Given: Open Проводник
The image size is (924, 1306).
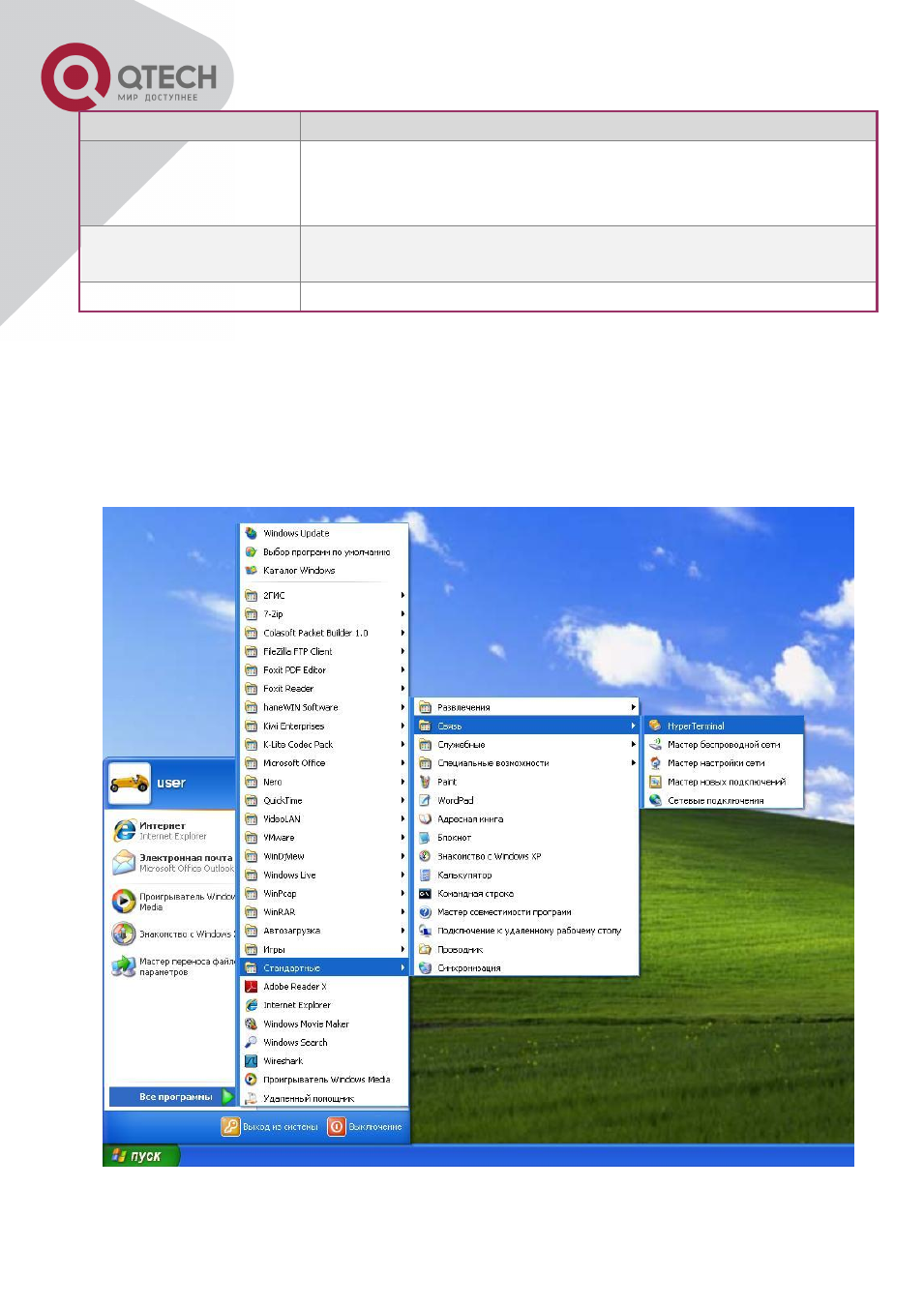Looking at the screenshot, I should (526, 950).
